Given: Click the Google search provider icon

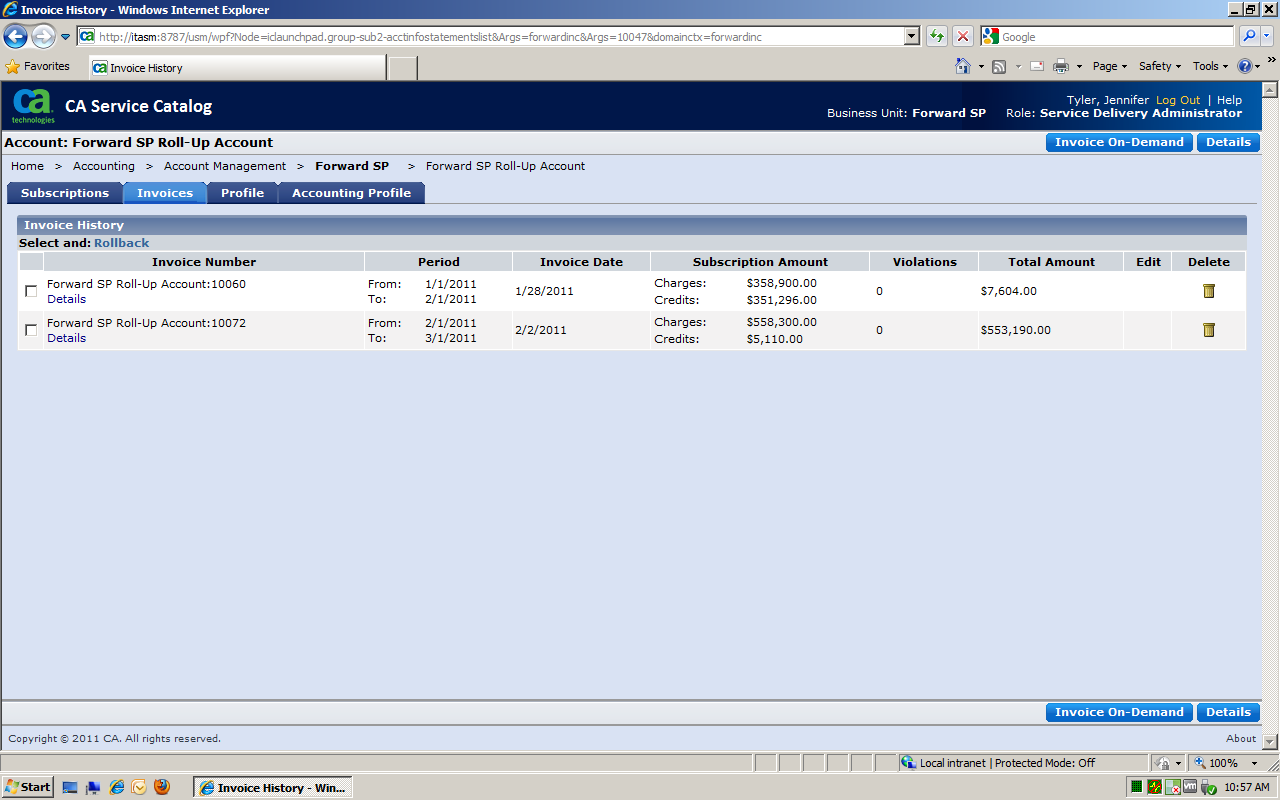Looking at the screenshot, I should click(x=991, y=37).
